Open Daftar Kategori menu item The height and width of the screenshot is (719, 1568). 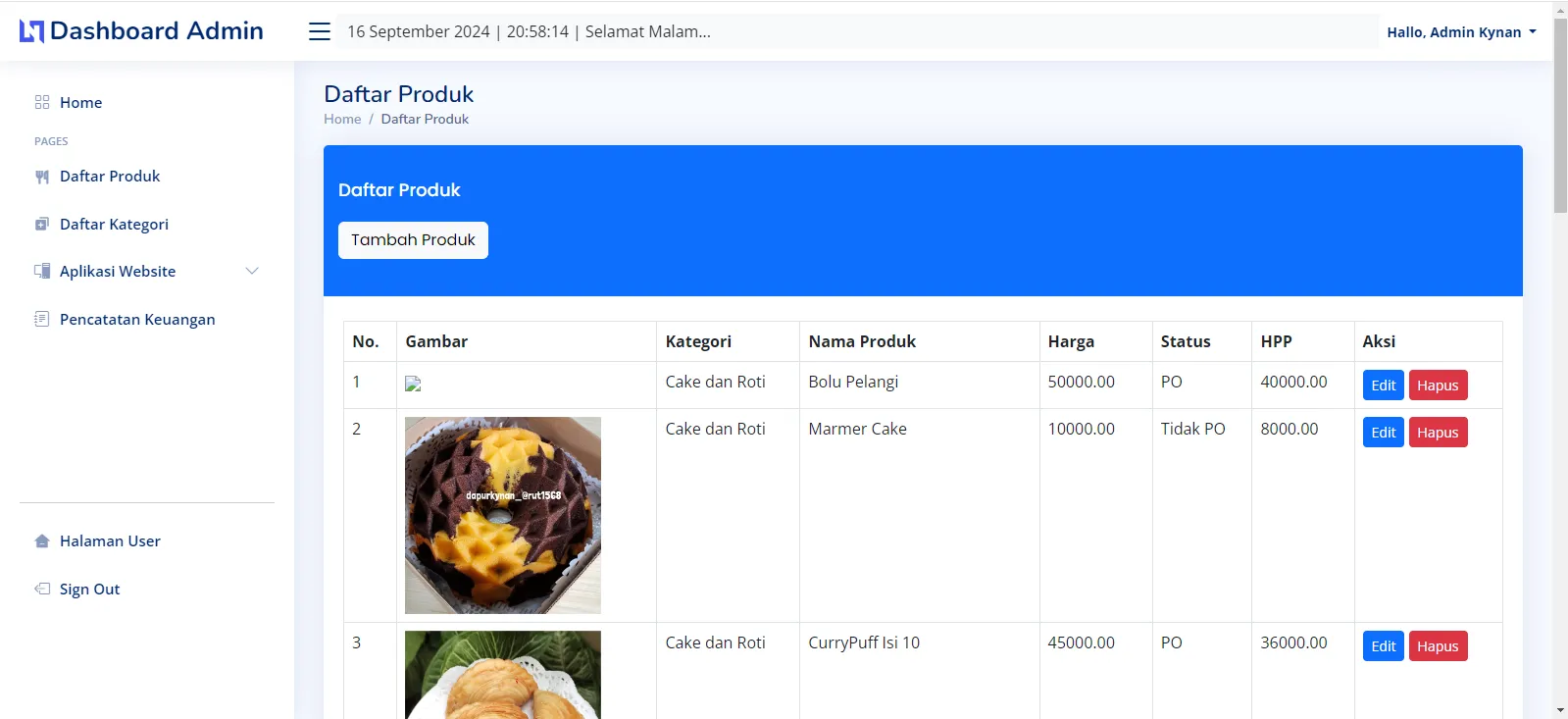coord(114,225)
